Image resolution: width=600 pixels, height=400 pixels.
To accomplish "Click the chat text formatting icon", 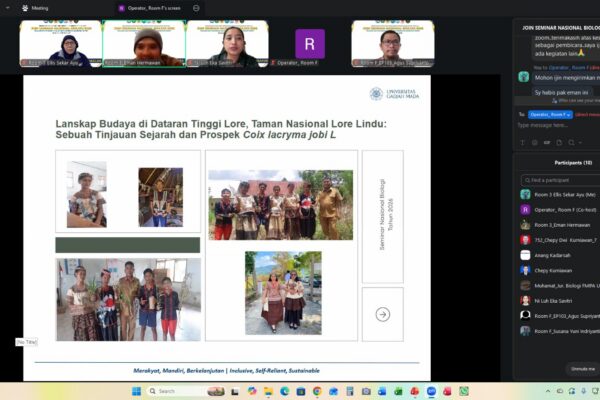I will [x=522, y=142].
